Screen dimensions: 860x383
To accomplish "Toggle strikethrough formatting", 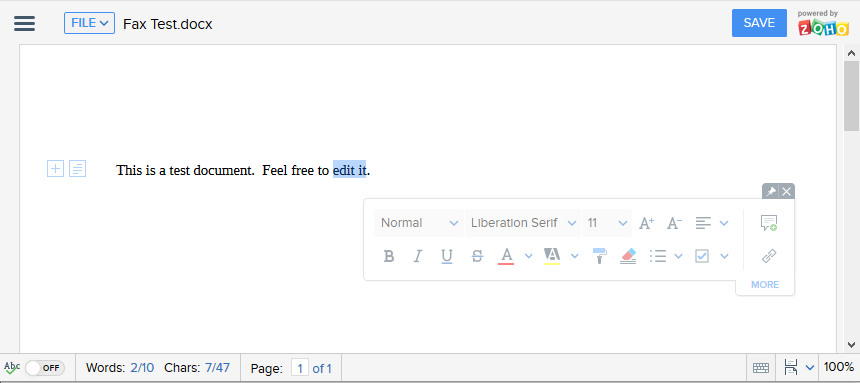I will point(477,256).
